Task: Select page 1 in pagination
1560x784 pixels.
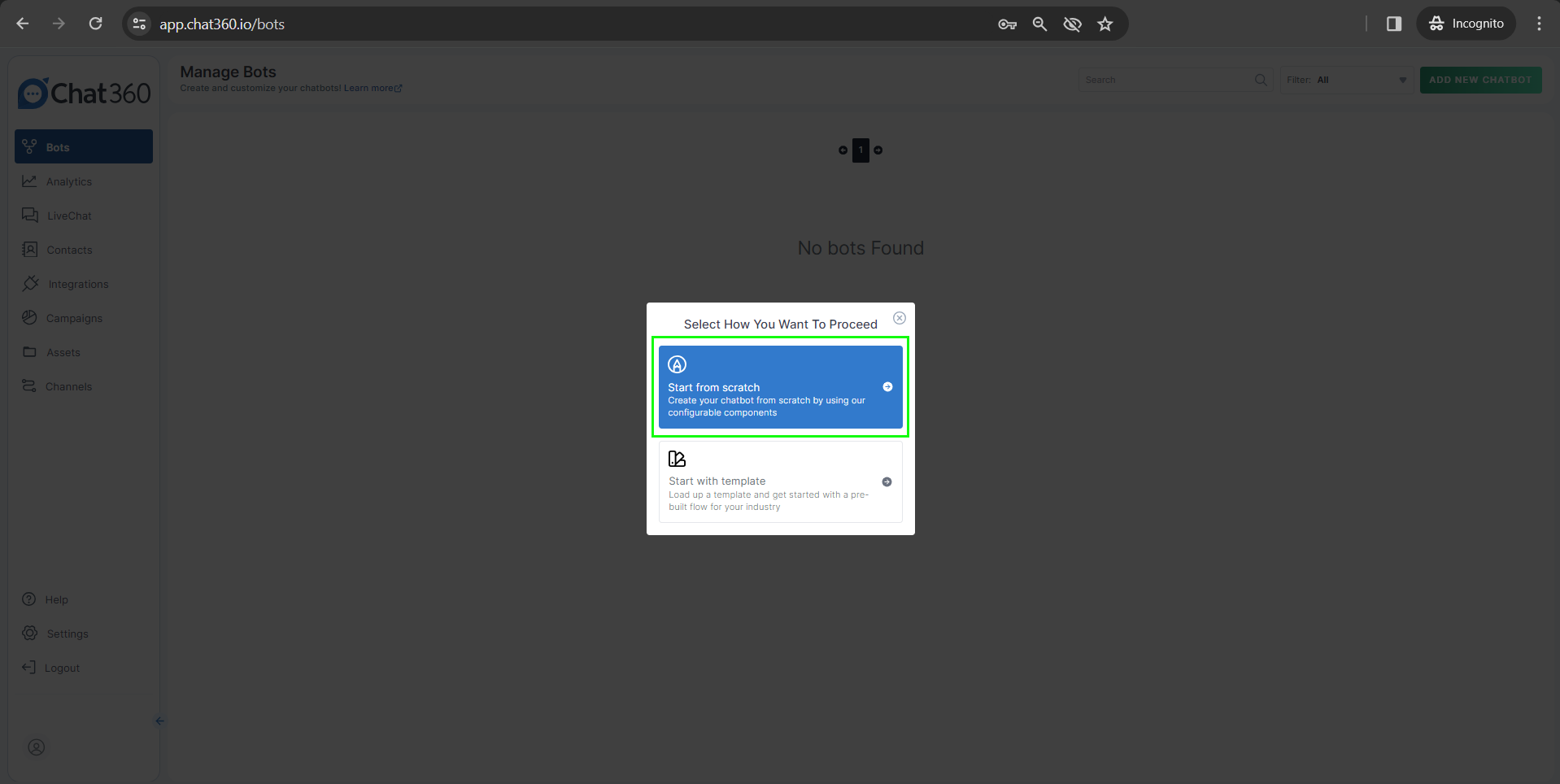Action: click(861, 150)
